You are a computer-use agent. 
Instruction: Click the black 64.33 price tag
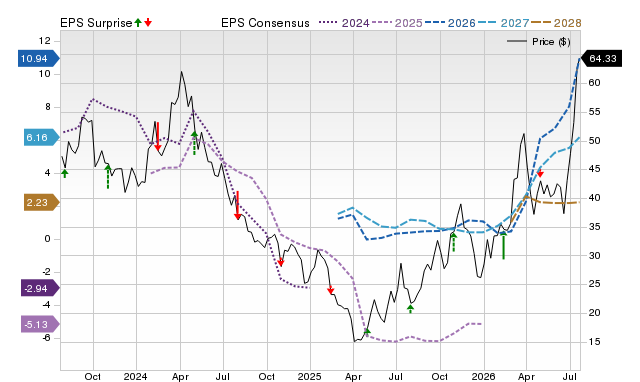click(x=601, y=58)
